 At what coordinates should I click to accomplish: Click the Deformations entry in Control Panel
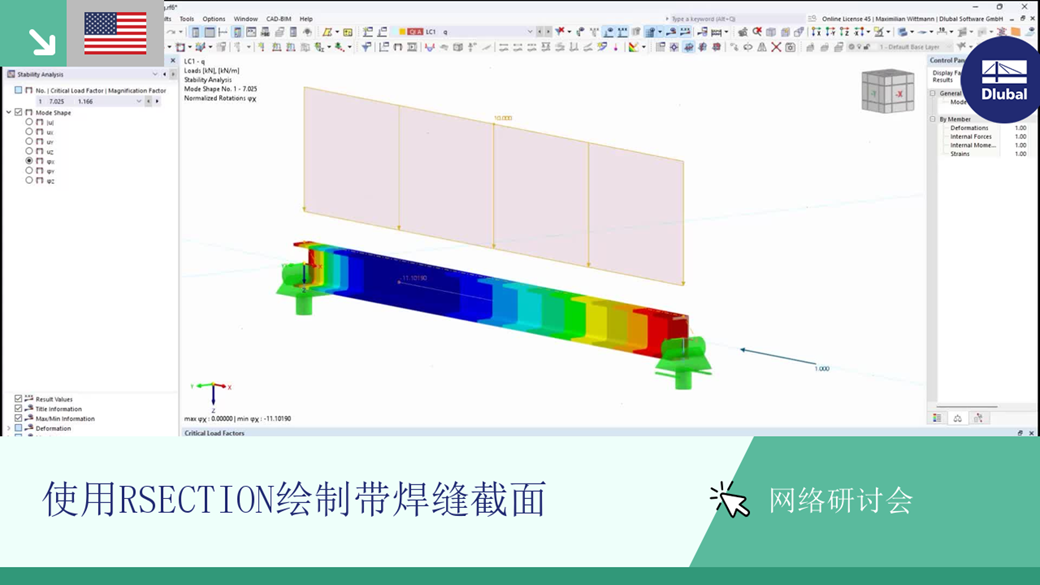click(969, 128)
